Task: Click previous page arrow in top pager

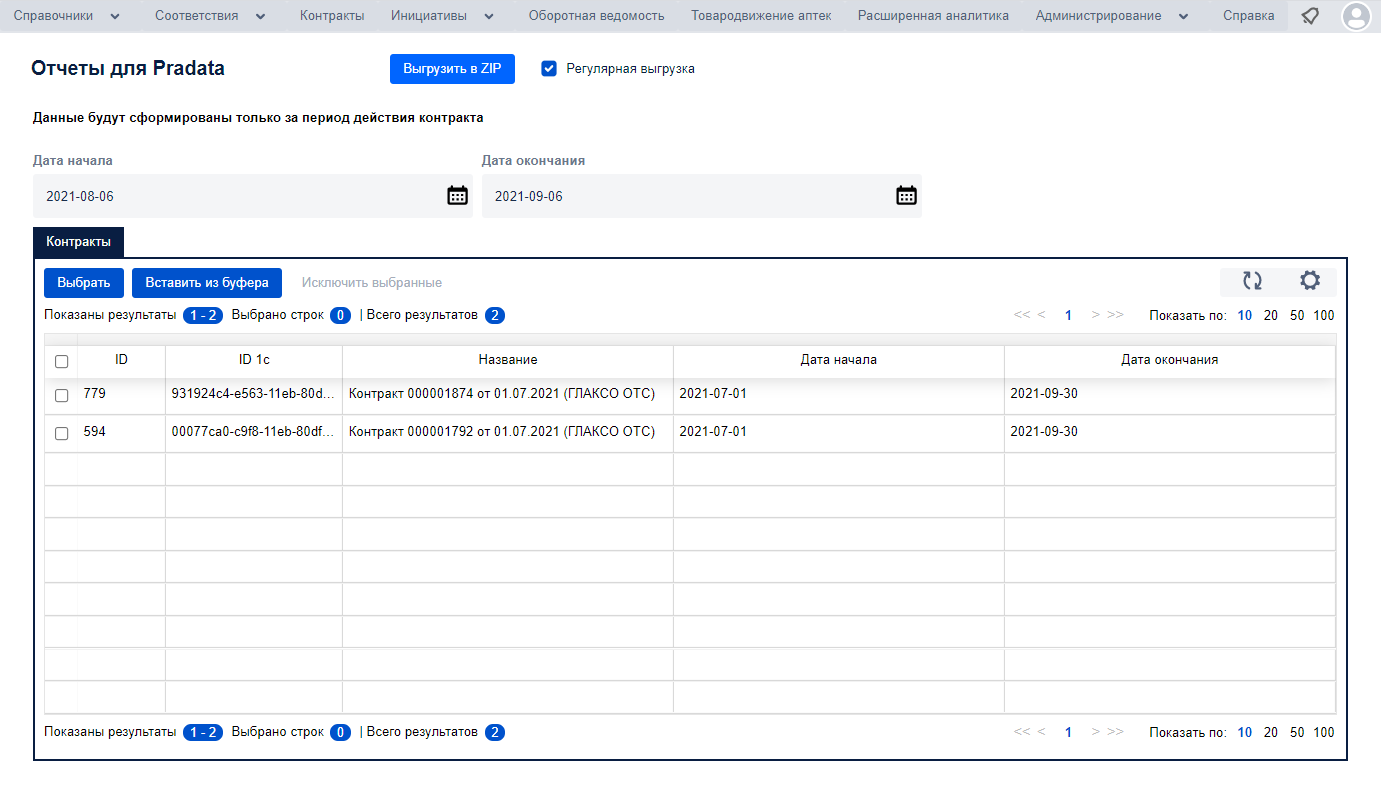Action: tap(1041, 315)
